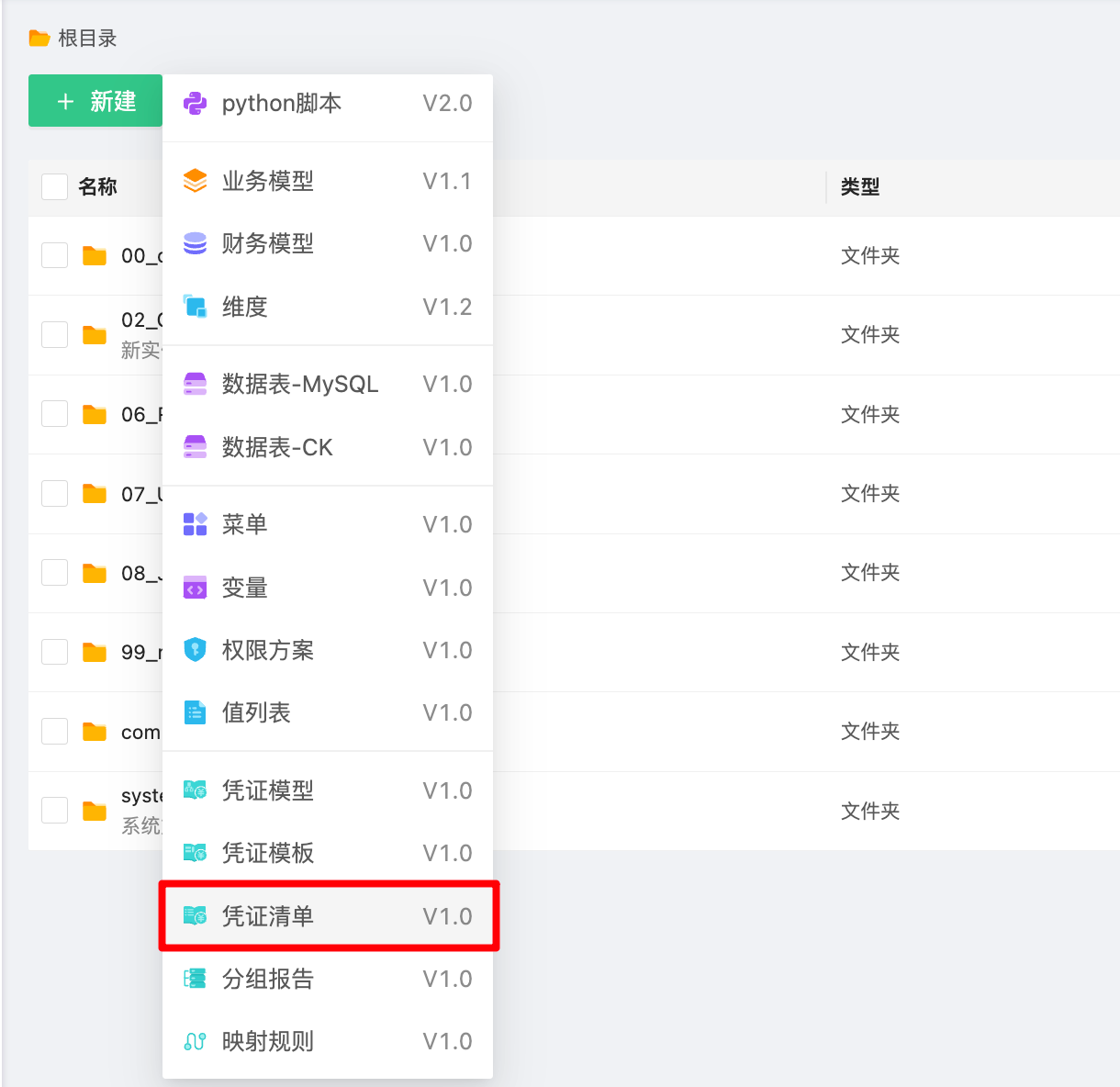Open the 根目录 breadcrumb link
The image size is (1120, 1087).
coord(86,39)
